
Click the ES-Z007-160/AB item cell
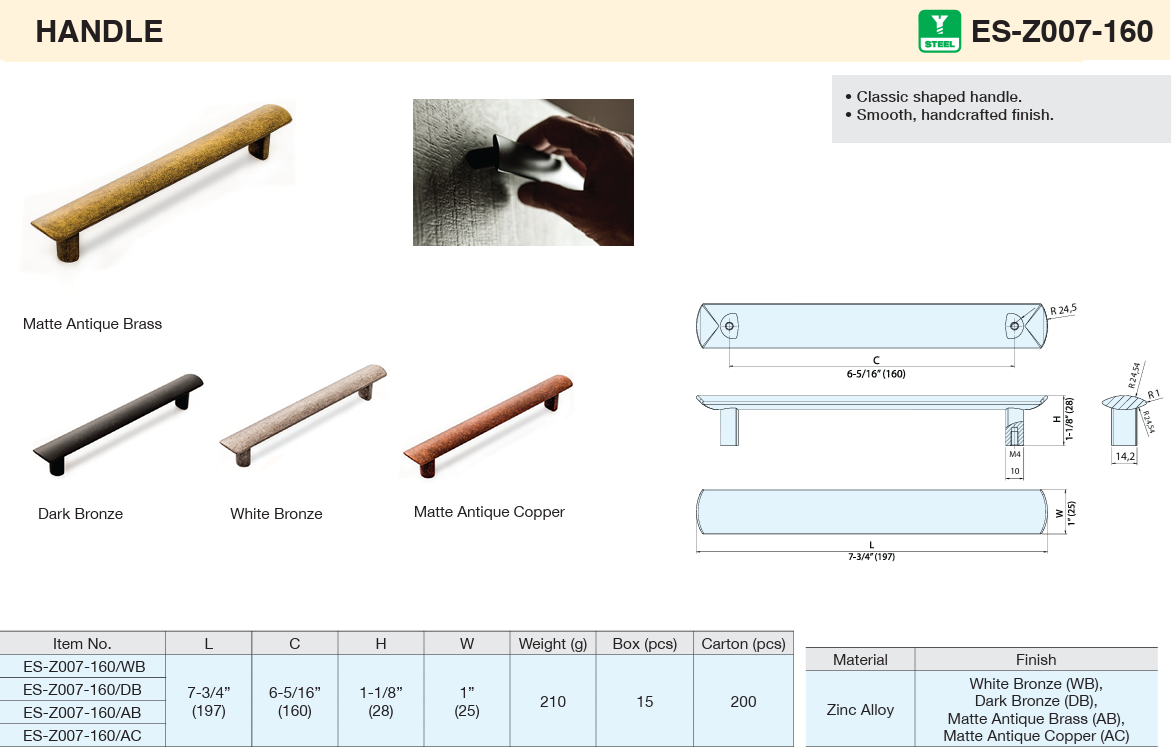pyautogui.click(x=83, y=713)
